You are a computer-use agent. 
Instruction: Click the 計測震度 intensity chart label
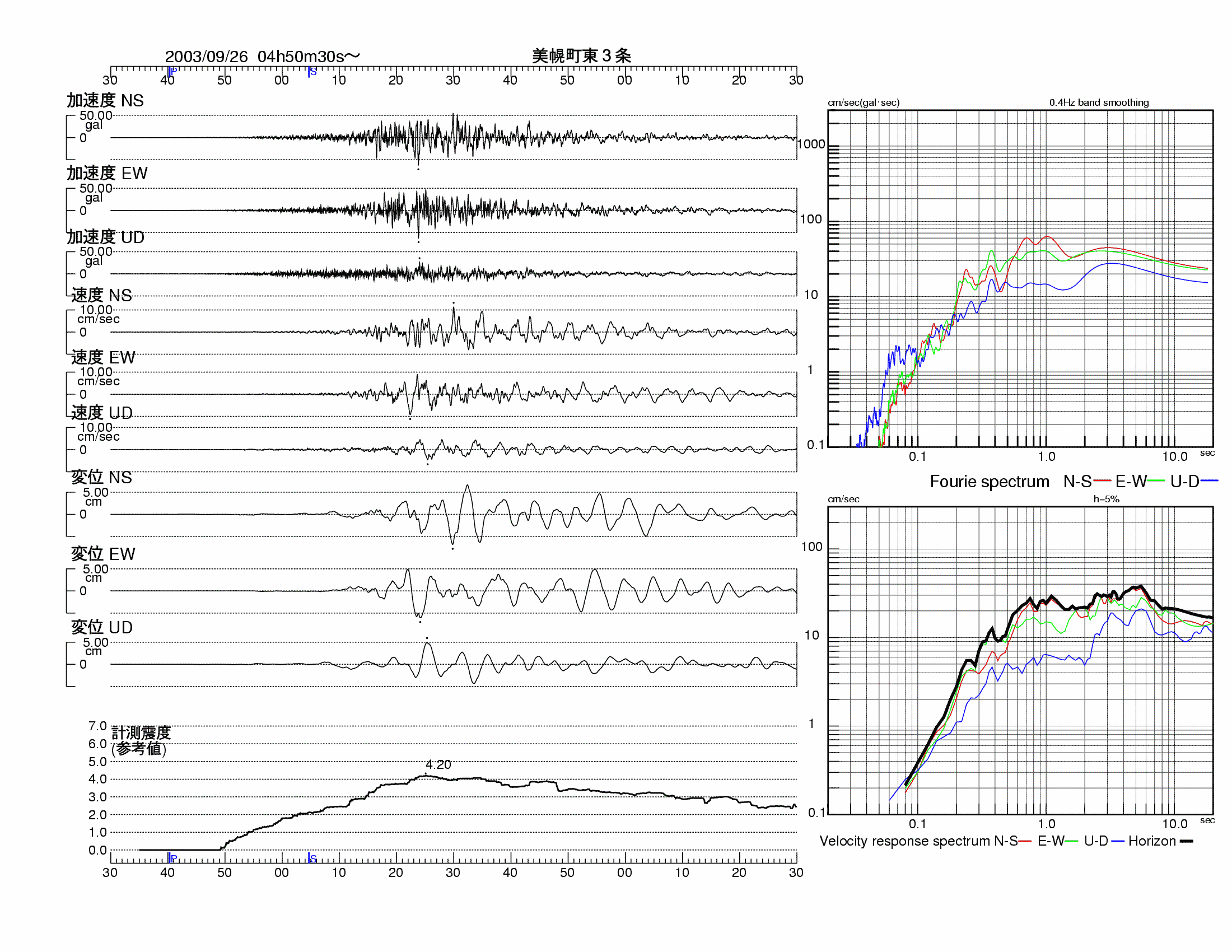click(x=141, y=732)
